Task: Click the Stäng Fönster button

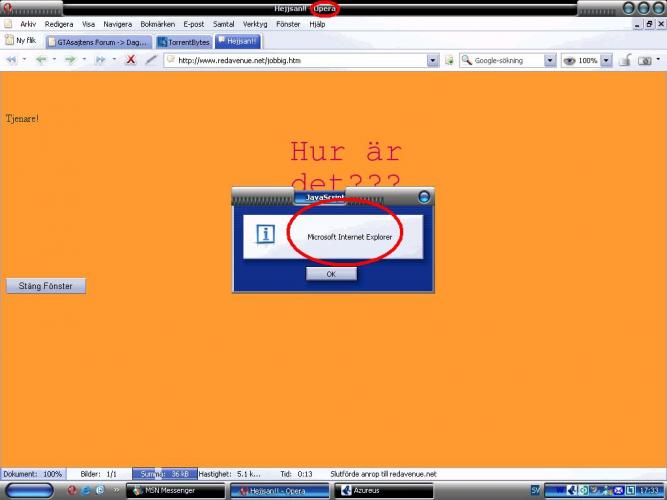Action: coord(46,286)
